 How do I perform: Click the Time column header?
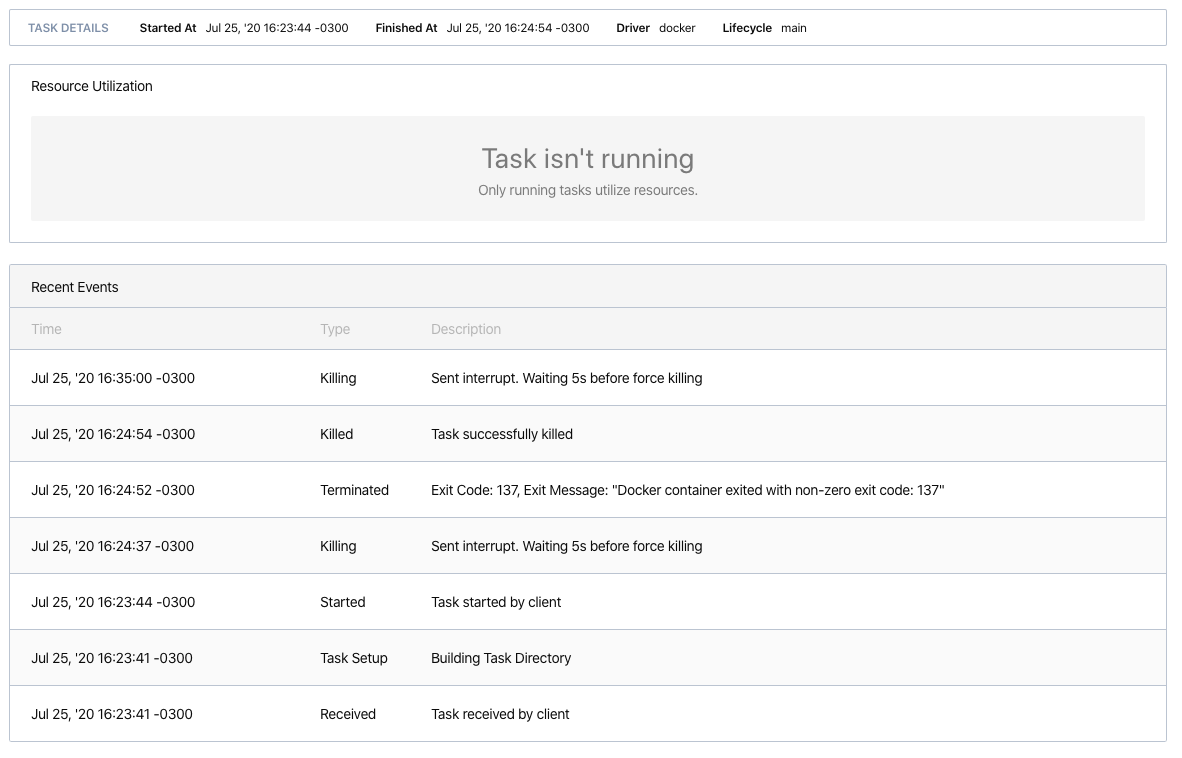click(x=46, y=329)
